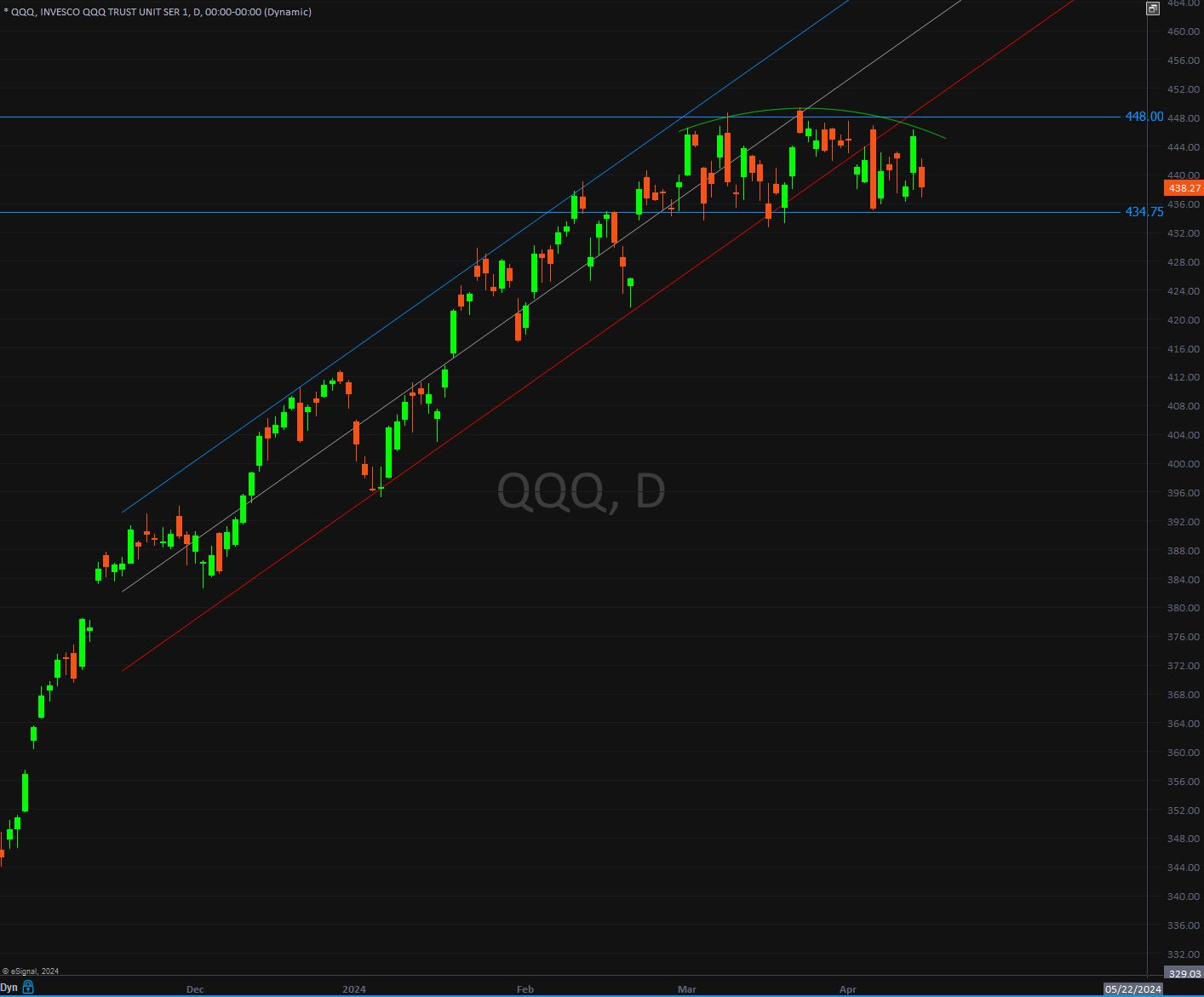This screenshot has height=997, width=1204.
Task: Click the Feb label on time axis
Action: pyautogui.click(x=525, y=988)
